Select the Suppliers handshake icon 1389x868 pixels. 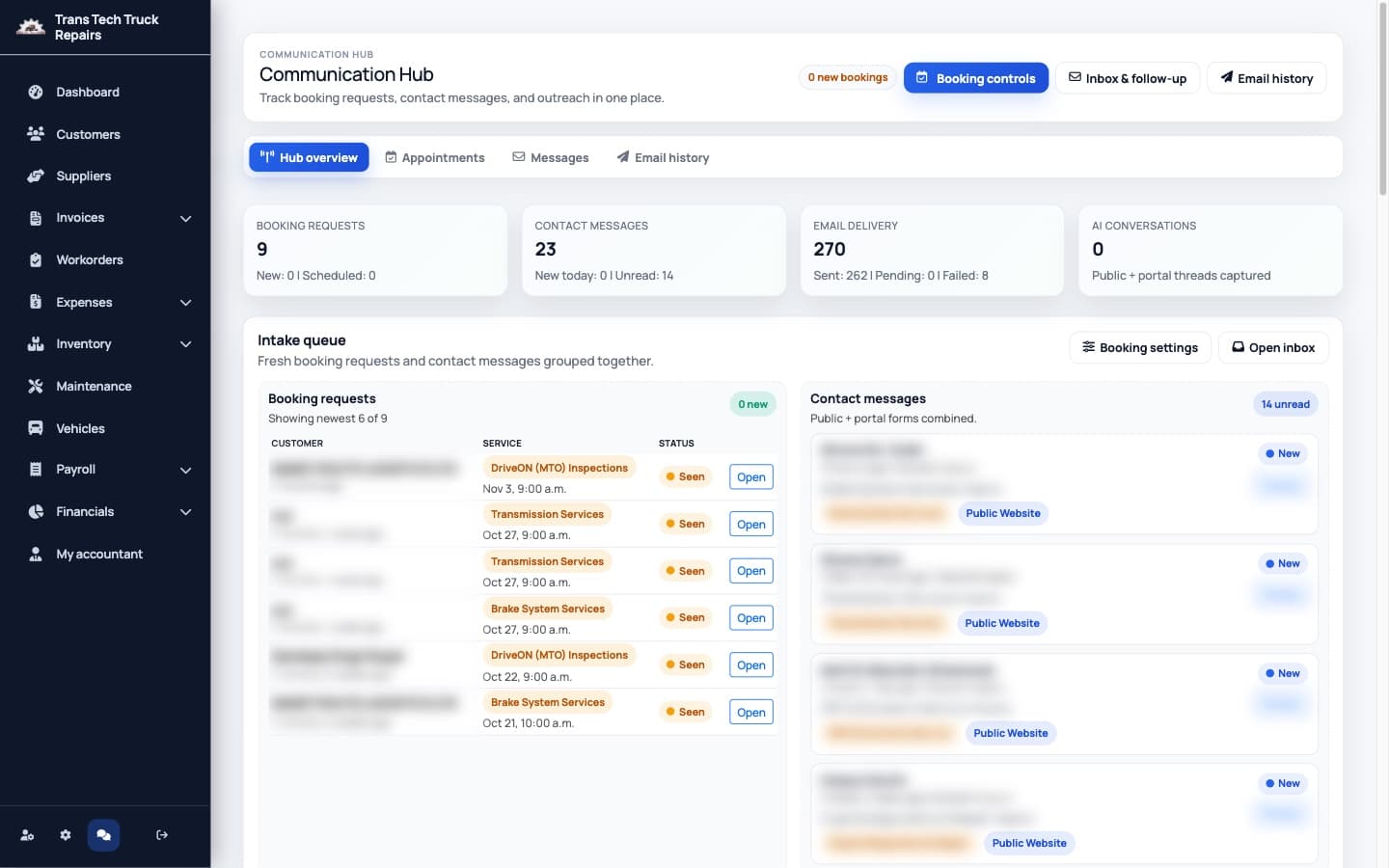[36, 176]
